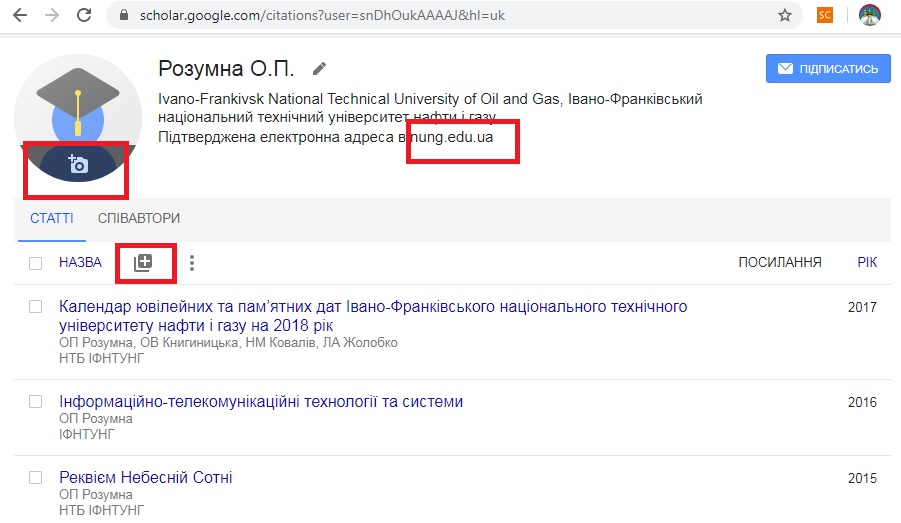Click authors line ОП Розумна, ОВ Книгиницька
901x523 pixels.
pyautogui.click(x=228, y=343)
